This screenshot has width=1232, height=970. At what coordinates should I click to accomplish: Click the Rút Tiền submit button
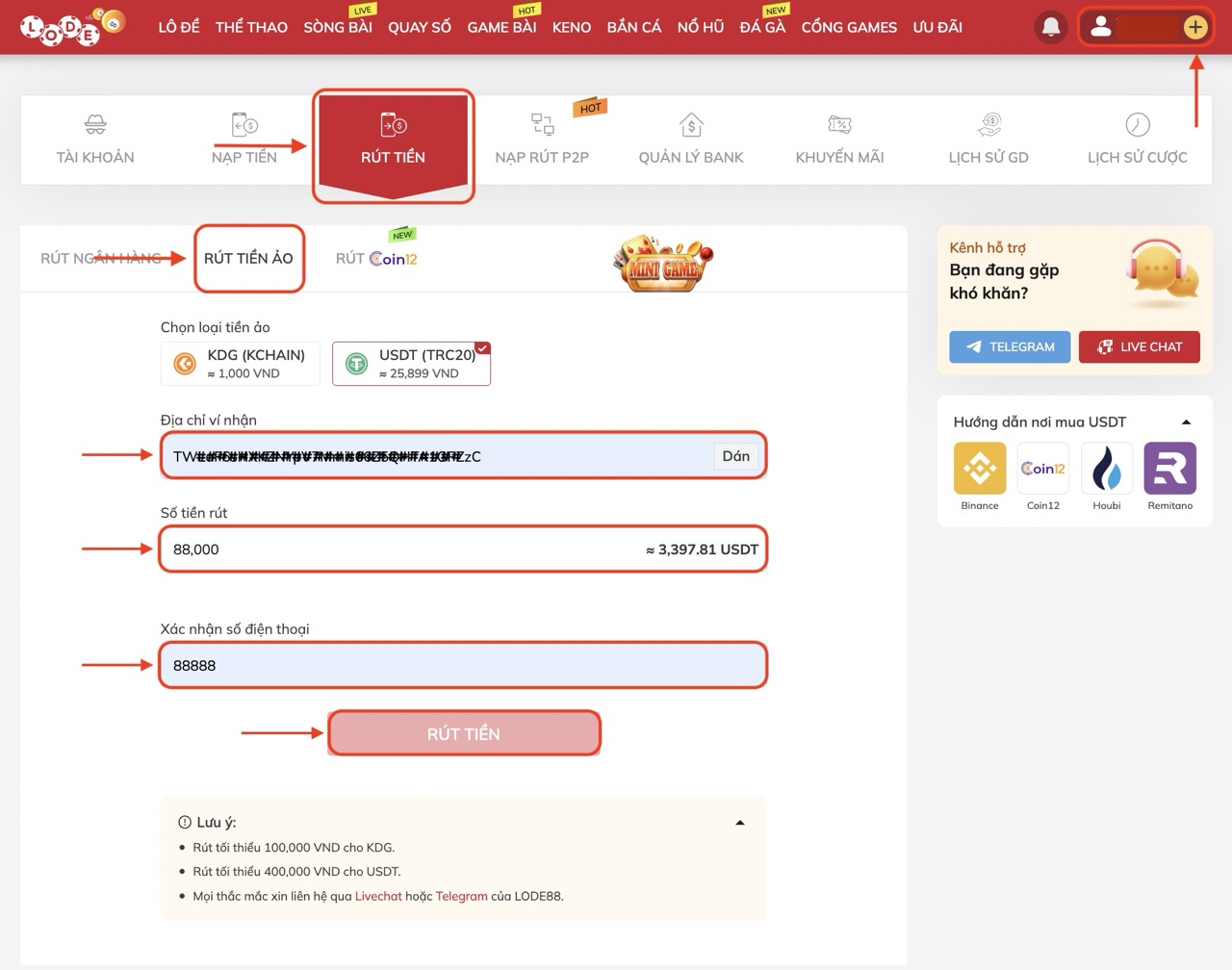point(464,733)
